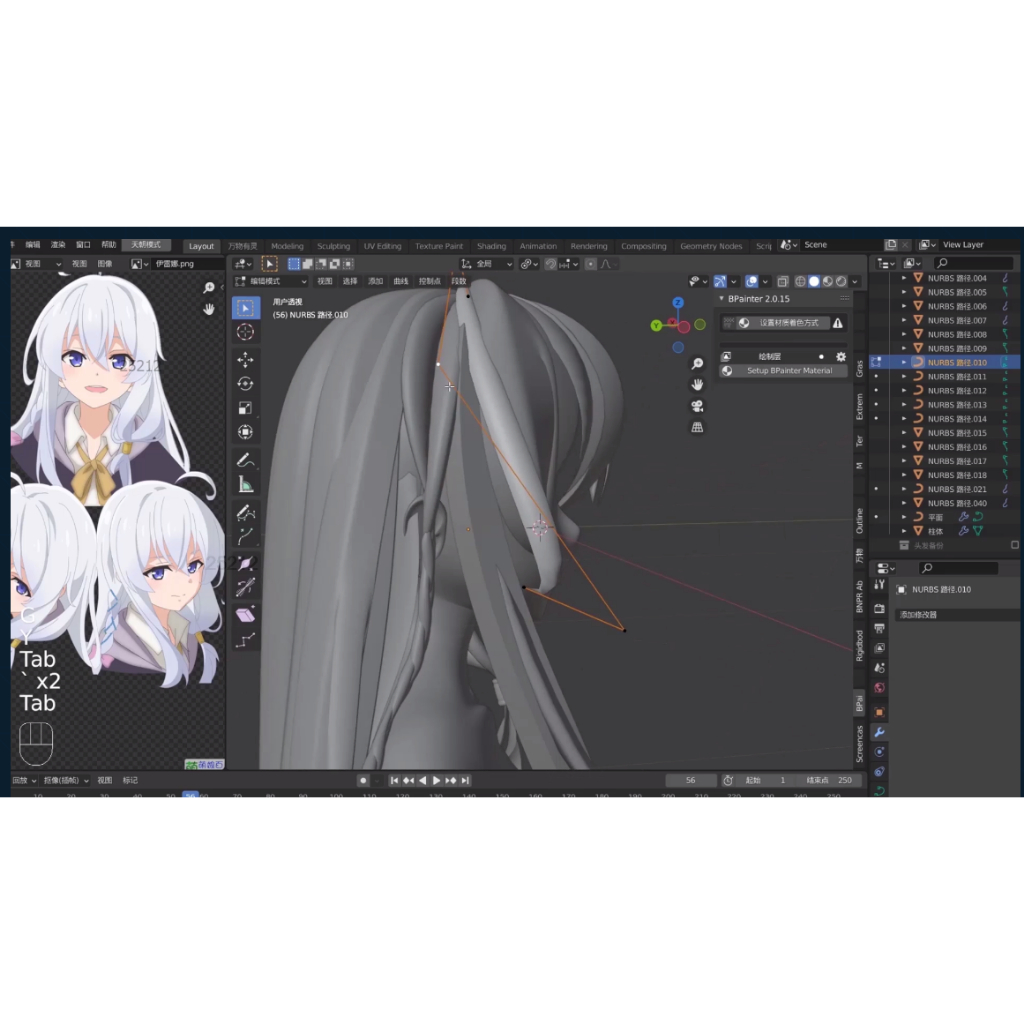
Task: Collapse the BPainter 2.0.15 panel
Action: pos(722,298)
